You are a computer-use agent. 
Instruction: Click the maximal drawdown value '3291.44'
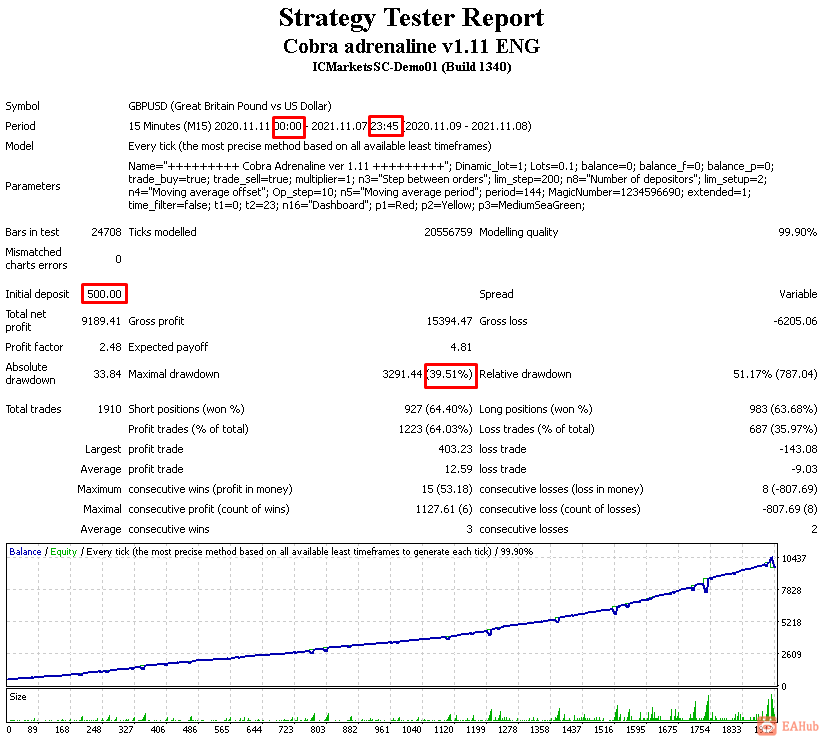[x=402, y=374]
